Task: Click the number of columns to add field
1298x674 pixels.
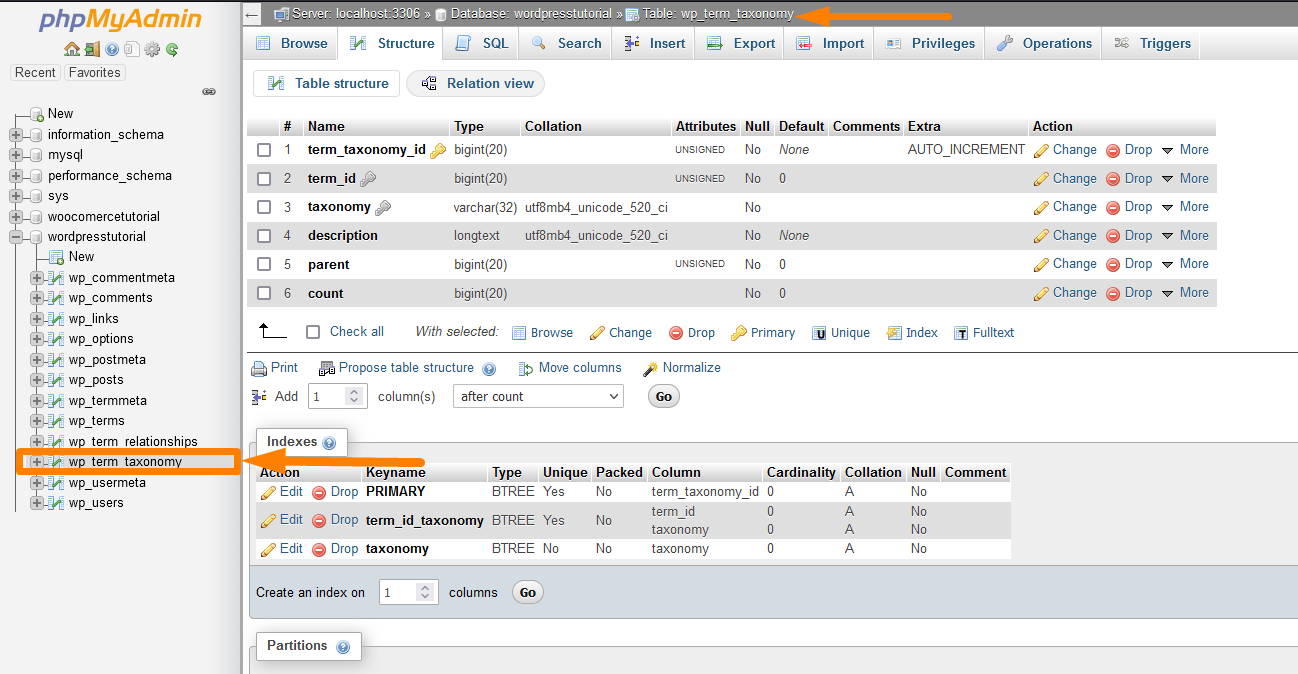Action: pyautogui.click(x=339, y=397)
